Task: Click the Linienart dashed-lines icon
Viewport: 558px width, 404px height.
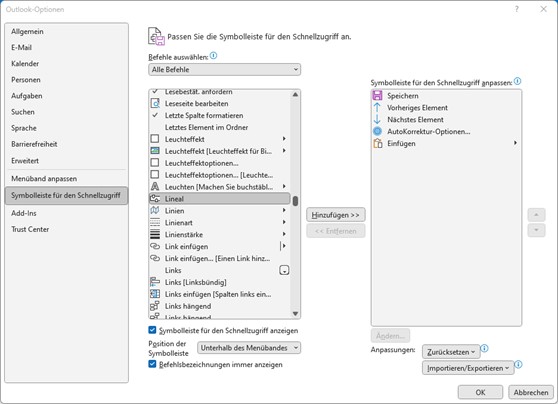Action: pos(155,222)
